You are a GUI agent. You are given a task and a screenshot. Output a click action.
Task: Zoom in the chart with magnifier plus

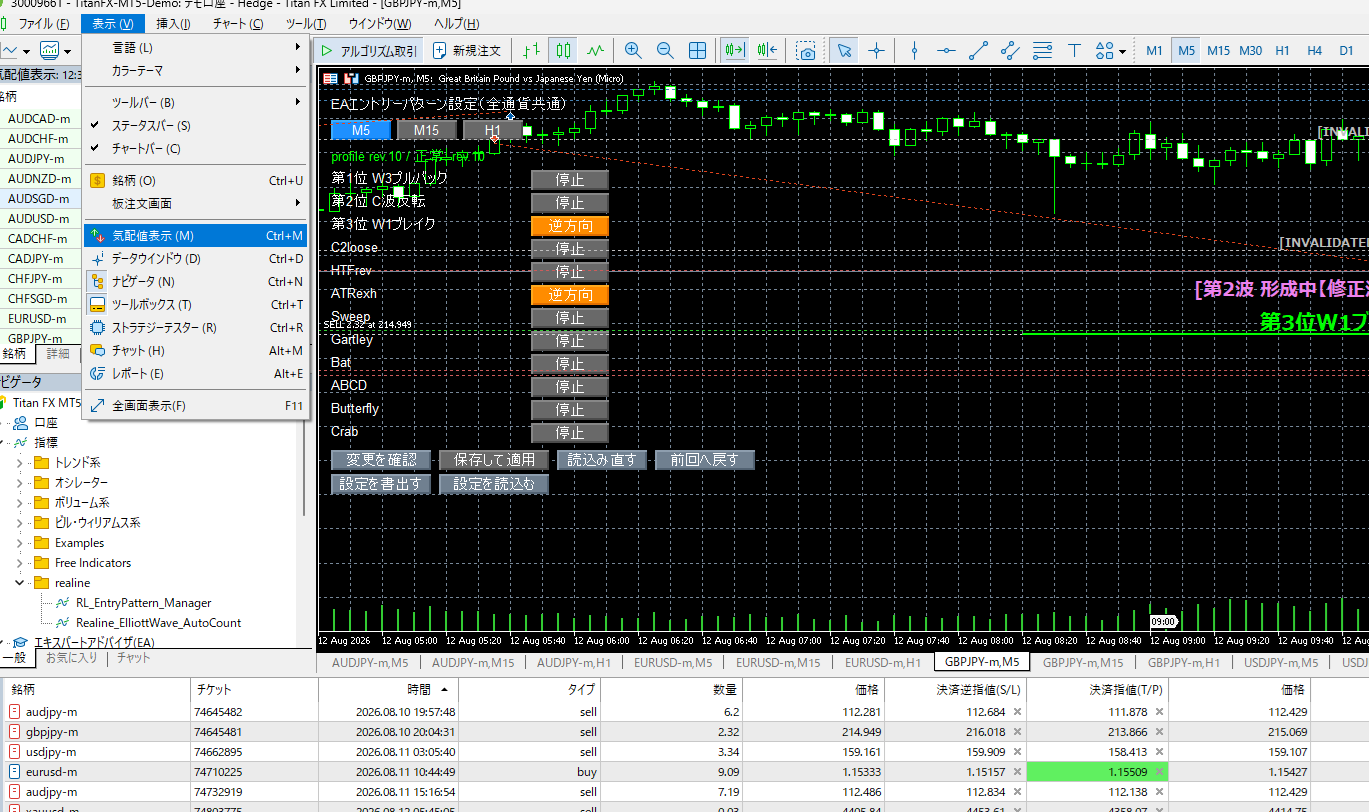[x=633, y=50]
